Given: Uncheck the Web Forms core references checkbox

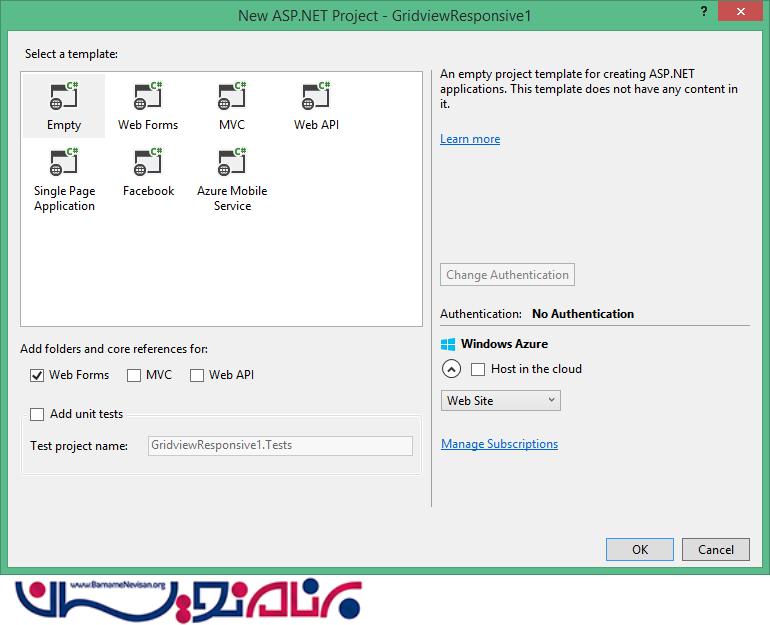Looking at the screenshot, I should (38, 375).
